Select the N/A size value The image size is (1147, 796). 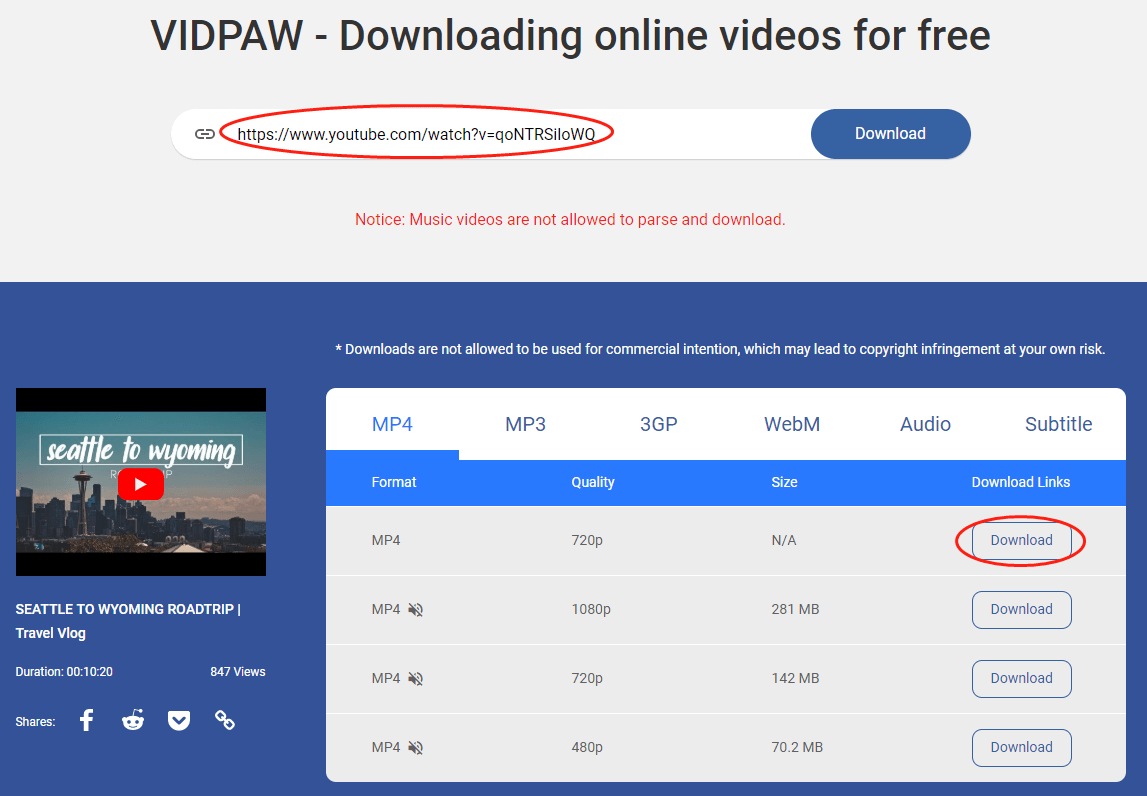783,541
